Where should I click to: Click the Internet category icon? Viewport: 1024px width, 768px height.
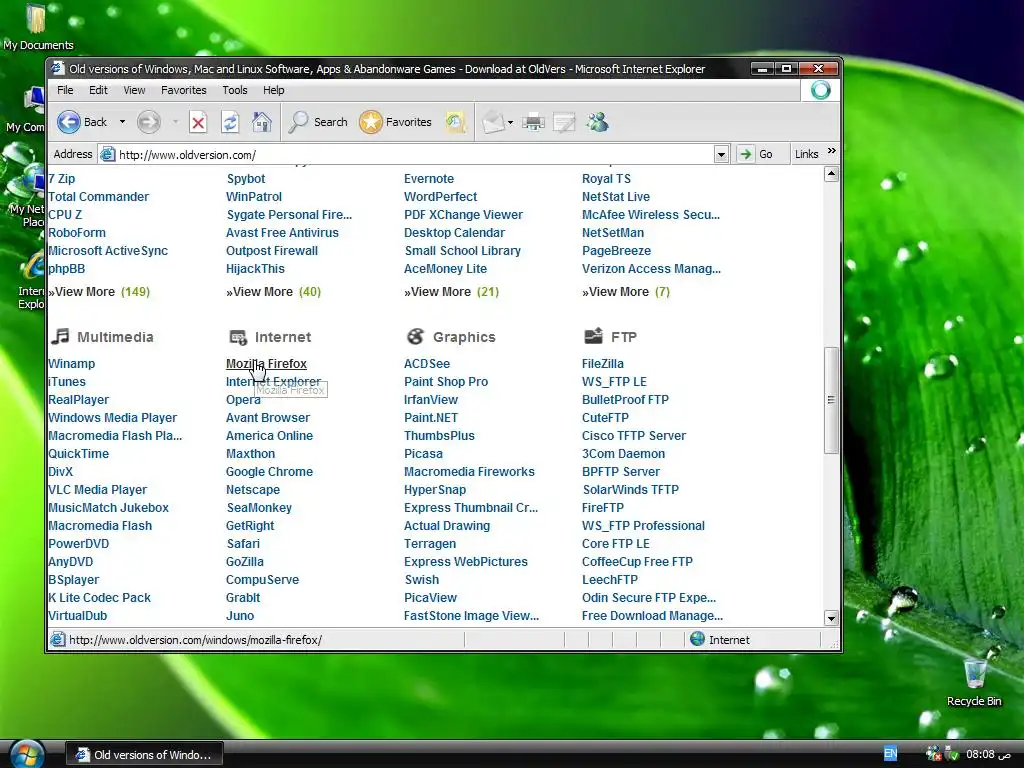(x=238, y=337)
